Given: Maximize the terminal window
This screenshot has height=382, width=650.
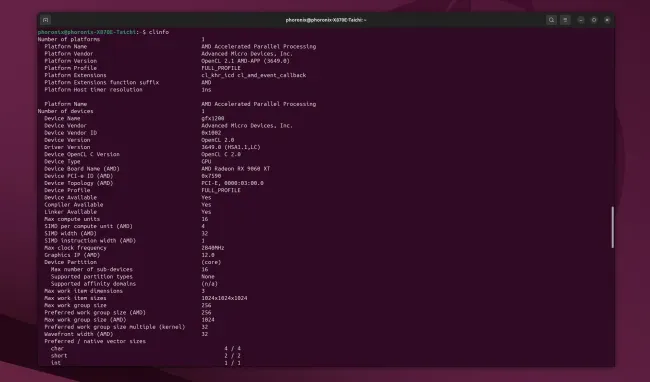Looking at the screenshot, I should (594, 20).
